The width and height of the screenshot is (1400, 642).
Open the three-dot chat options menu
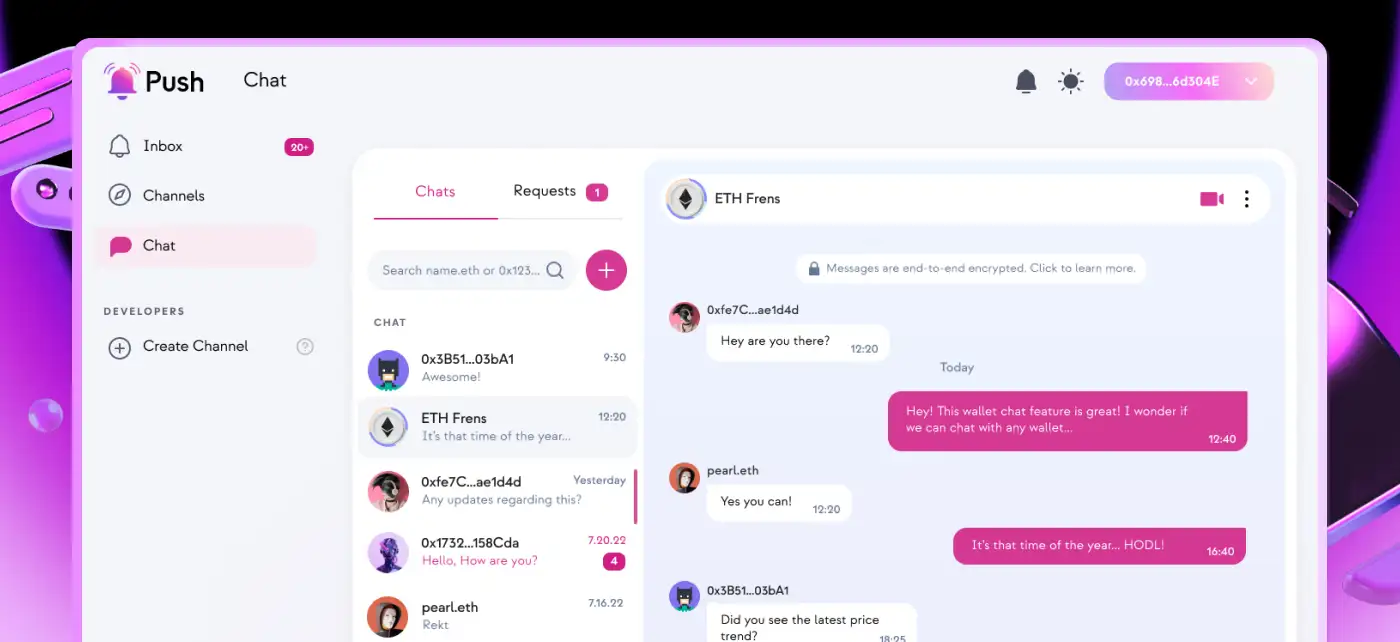(1246, 199)
